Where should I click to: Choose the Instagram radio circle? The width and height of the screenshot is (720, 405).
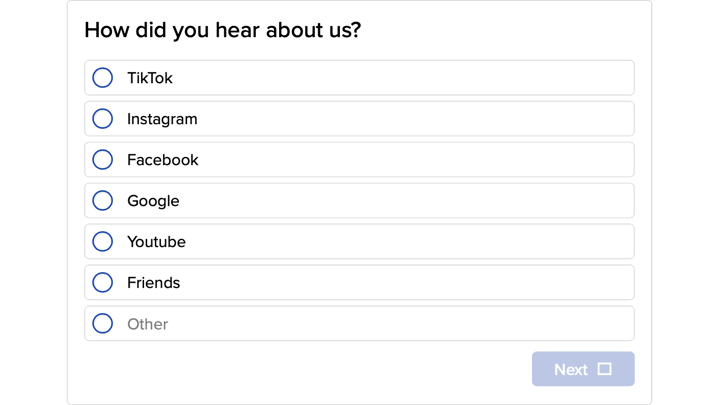pos(102,119)
